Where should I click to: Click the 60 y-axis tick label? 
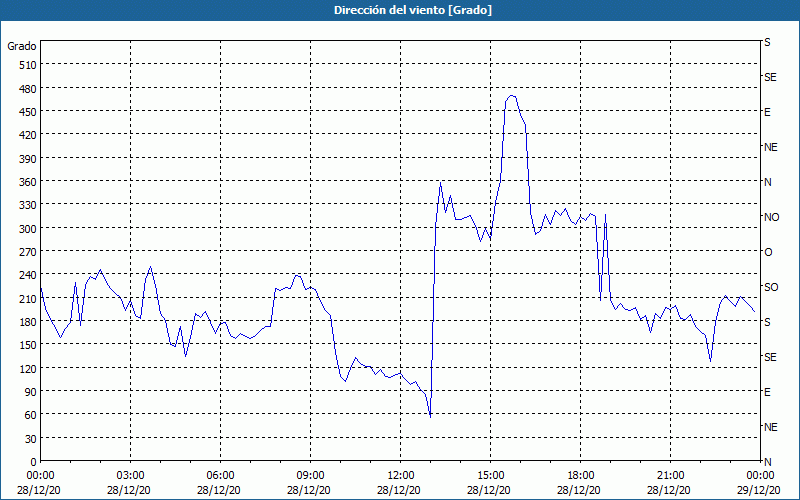31,415
